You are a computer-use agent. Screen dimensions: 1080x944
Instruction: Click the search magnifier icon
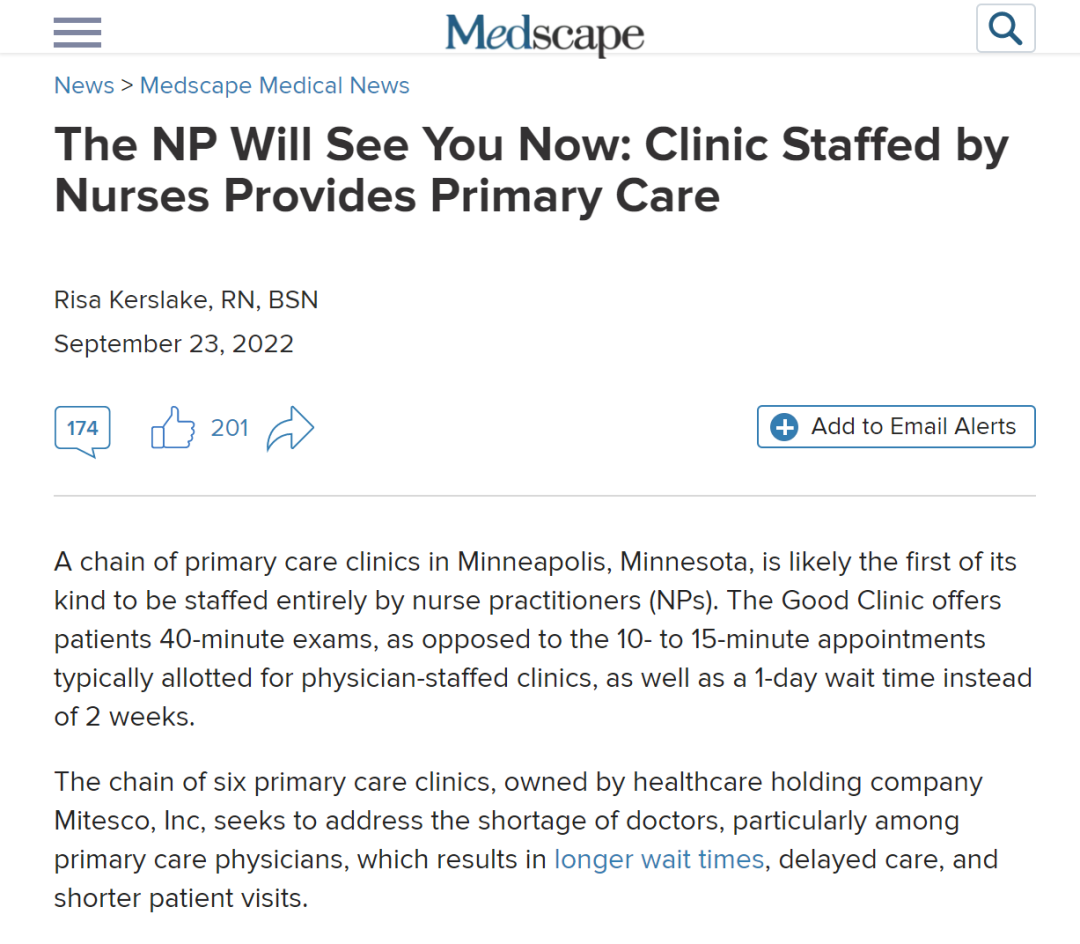1005,28
